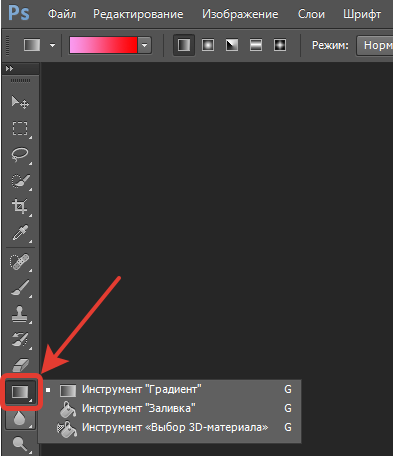Choose the Spot Healing Brush tool
The image size is (393, 456).
point(20,262)
